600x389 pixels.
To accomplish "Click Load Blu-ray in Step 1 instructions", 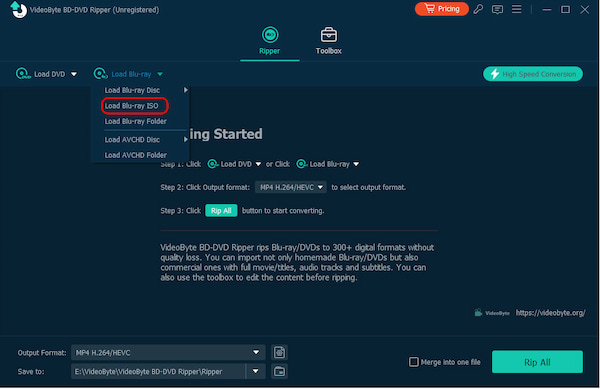I will click(328, 164).
